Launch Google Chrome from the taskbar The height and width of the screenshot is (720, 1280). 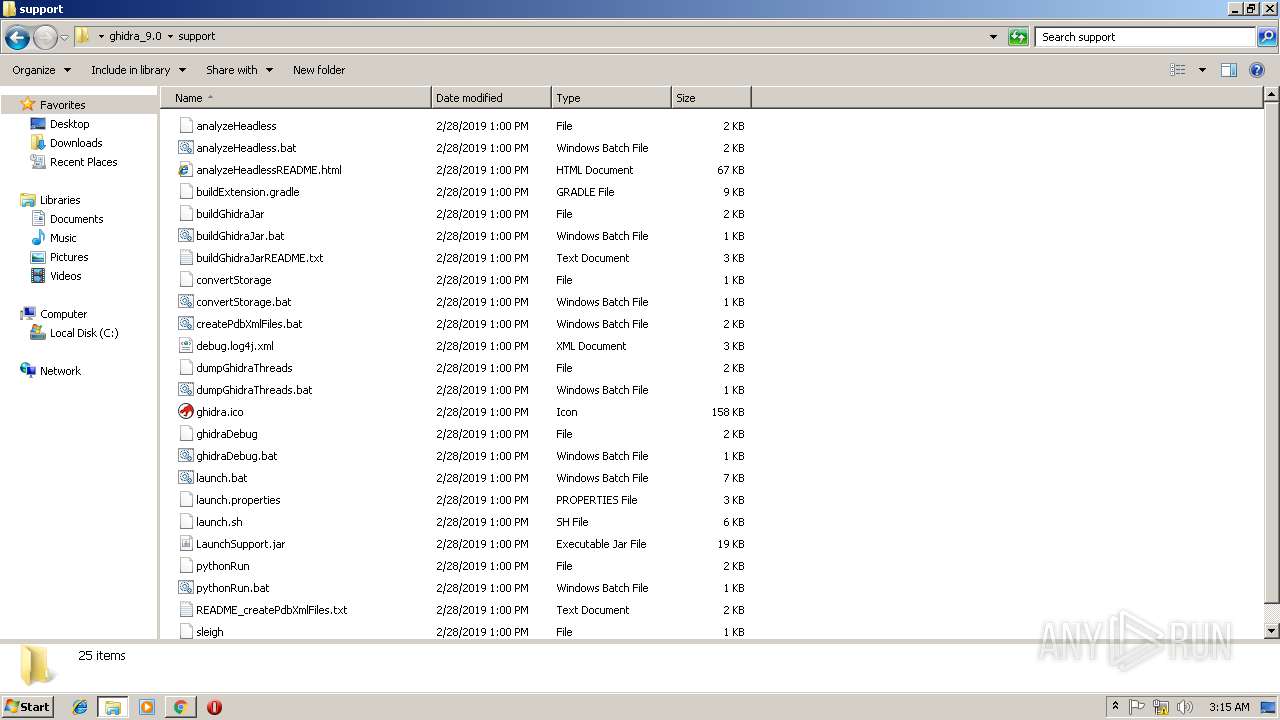[180, 707]
